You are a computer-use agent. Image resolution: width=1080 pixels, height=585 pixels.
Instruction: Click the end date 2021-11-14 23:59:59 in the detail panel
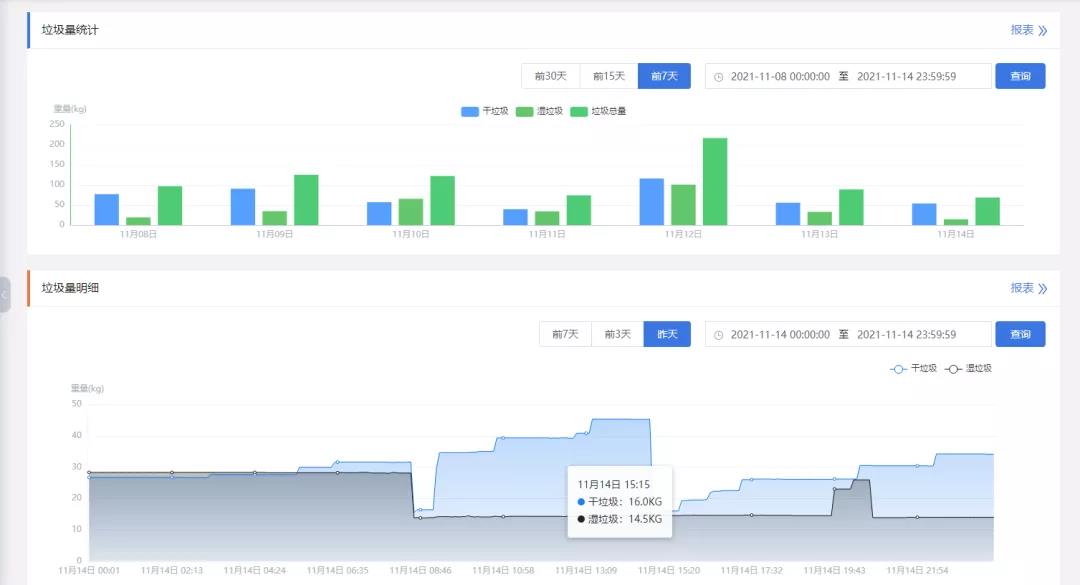tap(906, 335)
